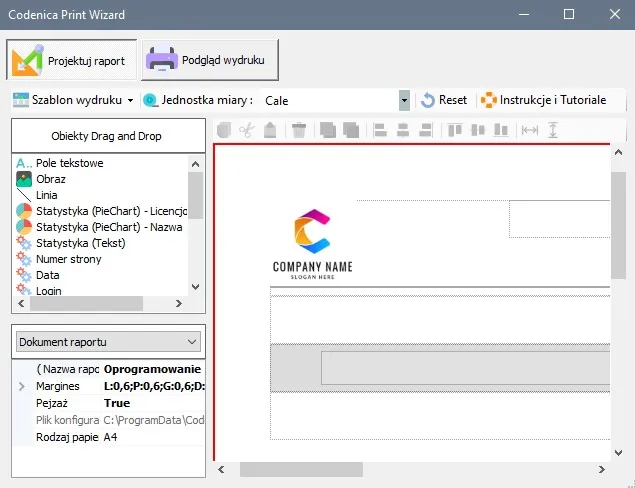
Task: Click the Align horizontal centers icon
Action: click(403, 130)
